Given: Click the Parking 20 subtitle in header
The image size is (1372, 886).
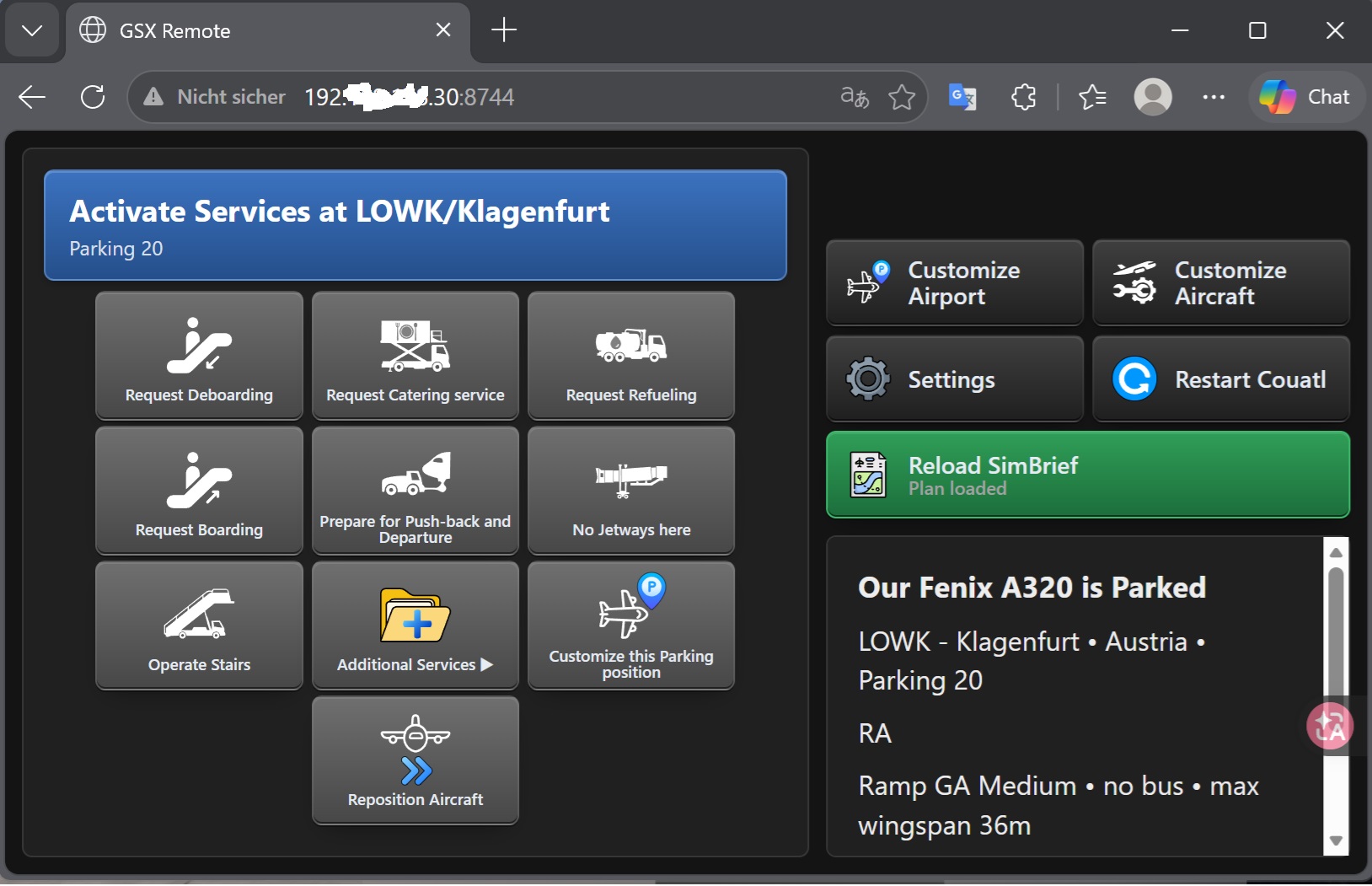Looking at the screenshot, I should (116, 249).
